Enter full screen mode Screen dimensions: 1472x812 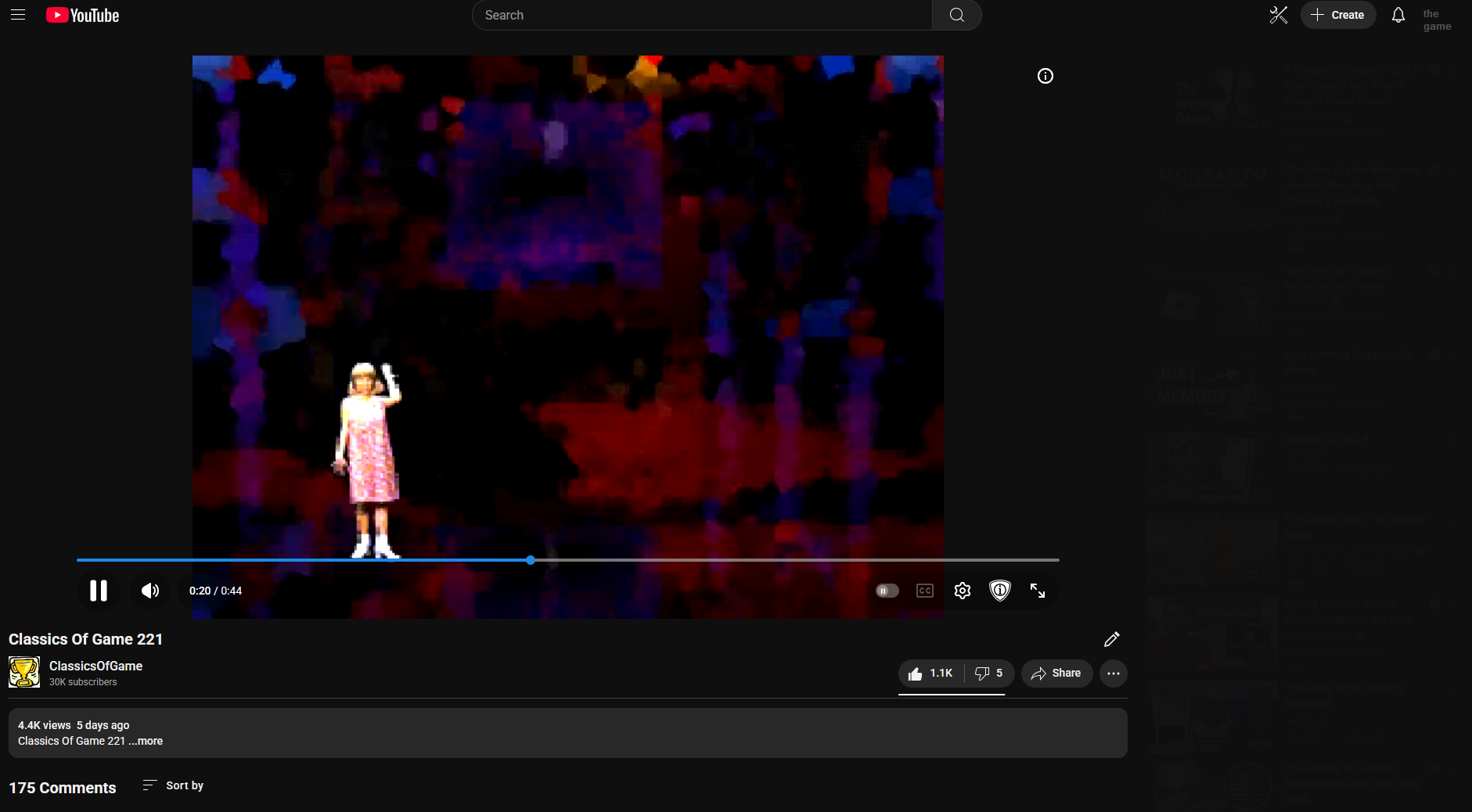pos(1037,591)
